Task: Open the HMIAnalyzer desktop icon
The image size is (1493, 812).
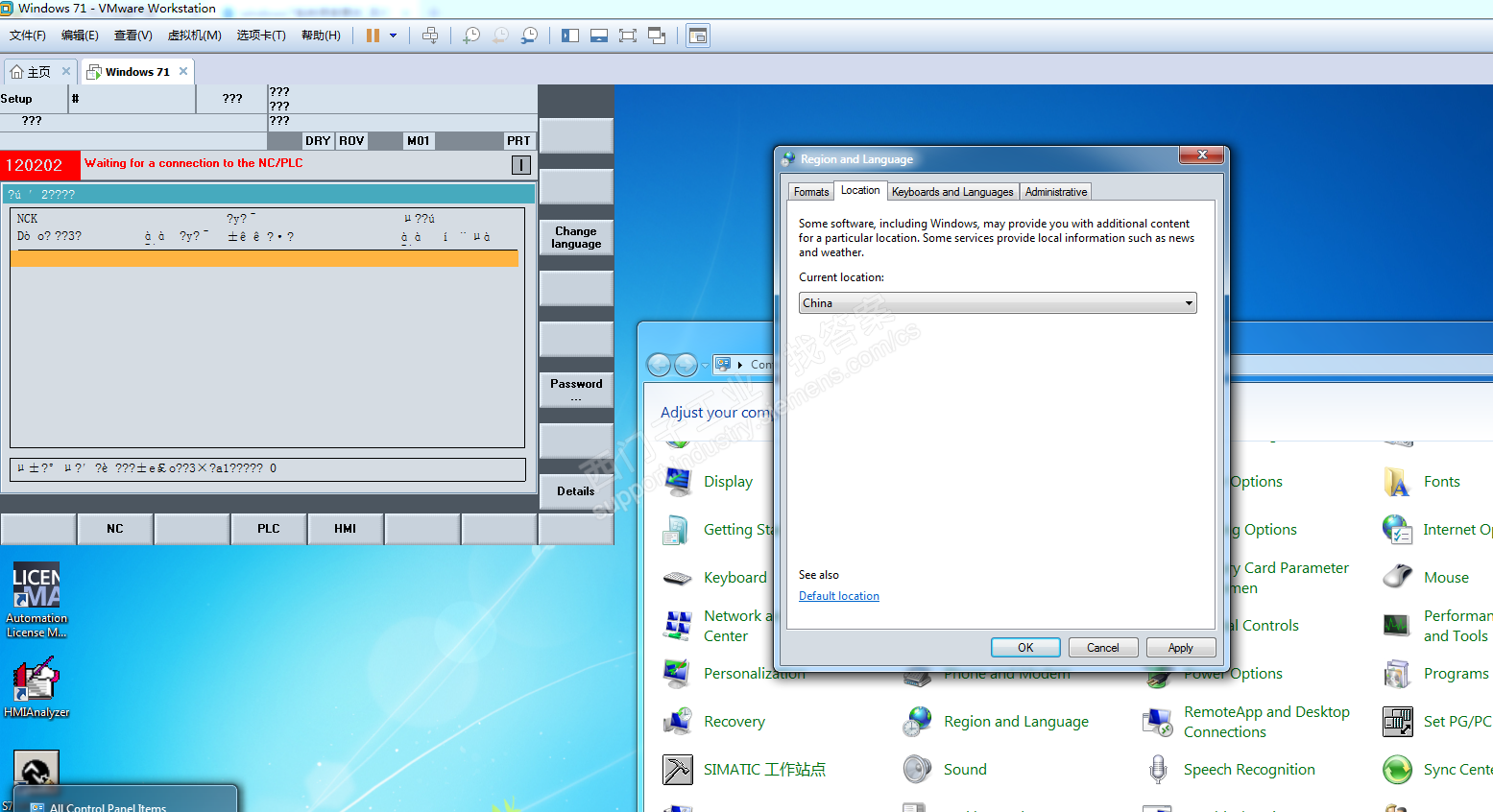Action: pyautogui.click(x=36, y=687)
